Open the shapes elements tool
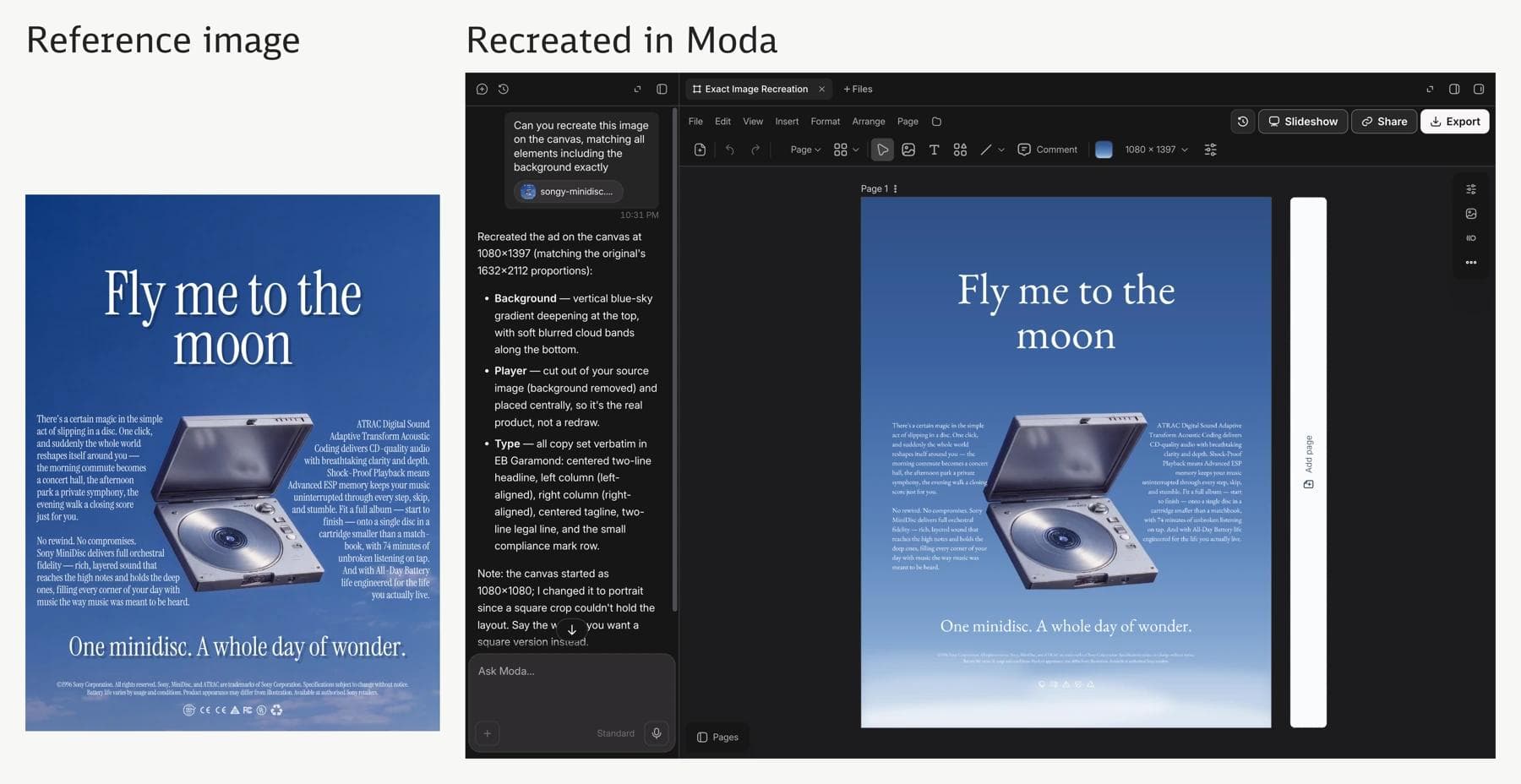This screenshot has width=1521, height=784. pyautogui.click(x=960, y=150)
